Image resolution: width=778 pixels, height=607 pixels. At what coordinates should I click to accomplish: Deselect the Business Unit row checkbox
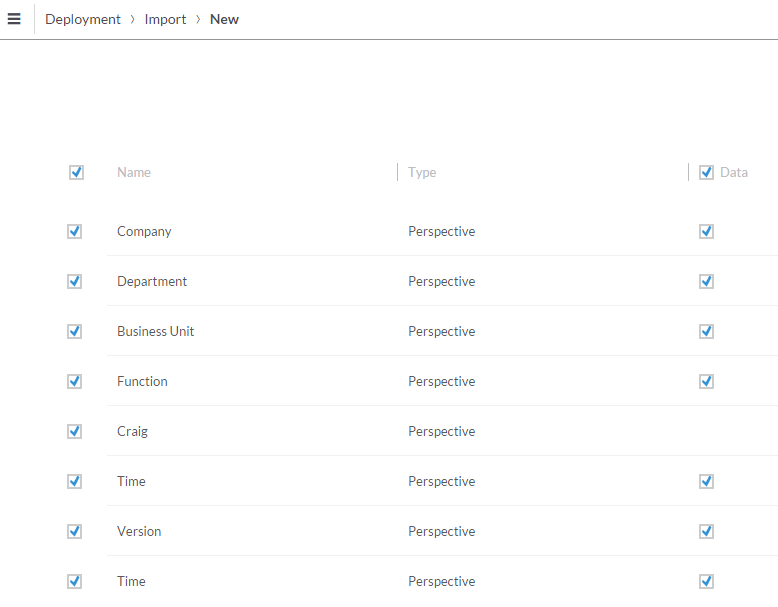[x=74, y=331]
